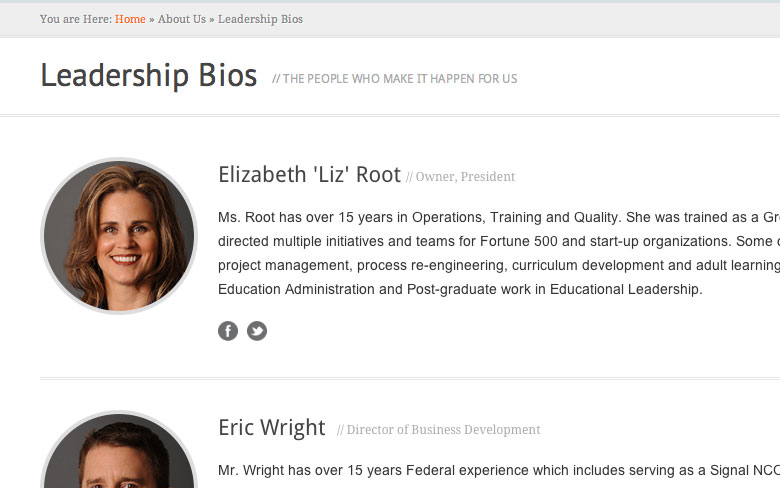Go to Home via breadcrumb
Screen dimensions: 780x488
click(130, 19)
